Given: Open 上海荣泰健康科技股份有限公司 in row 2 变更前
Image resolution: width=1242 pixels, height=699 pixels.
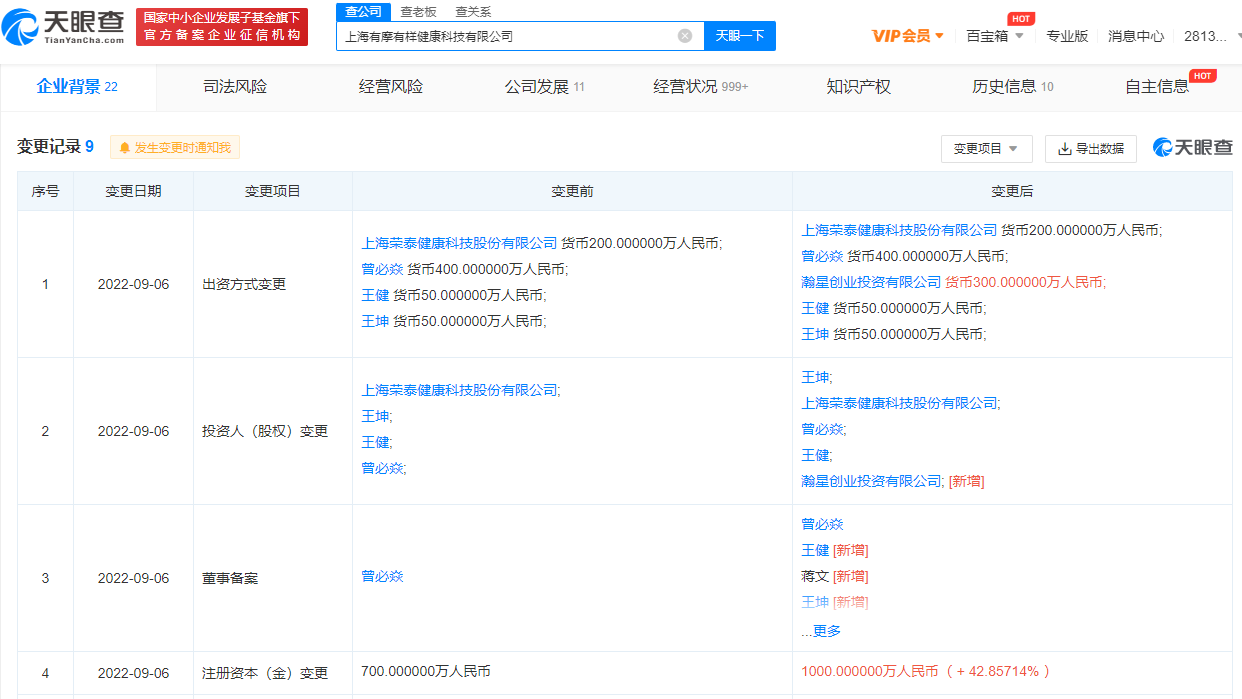Looking at the screenshot, I should coord(459,390).
